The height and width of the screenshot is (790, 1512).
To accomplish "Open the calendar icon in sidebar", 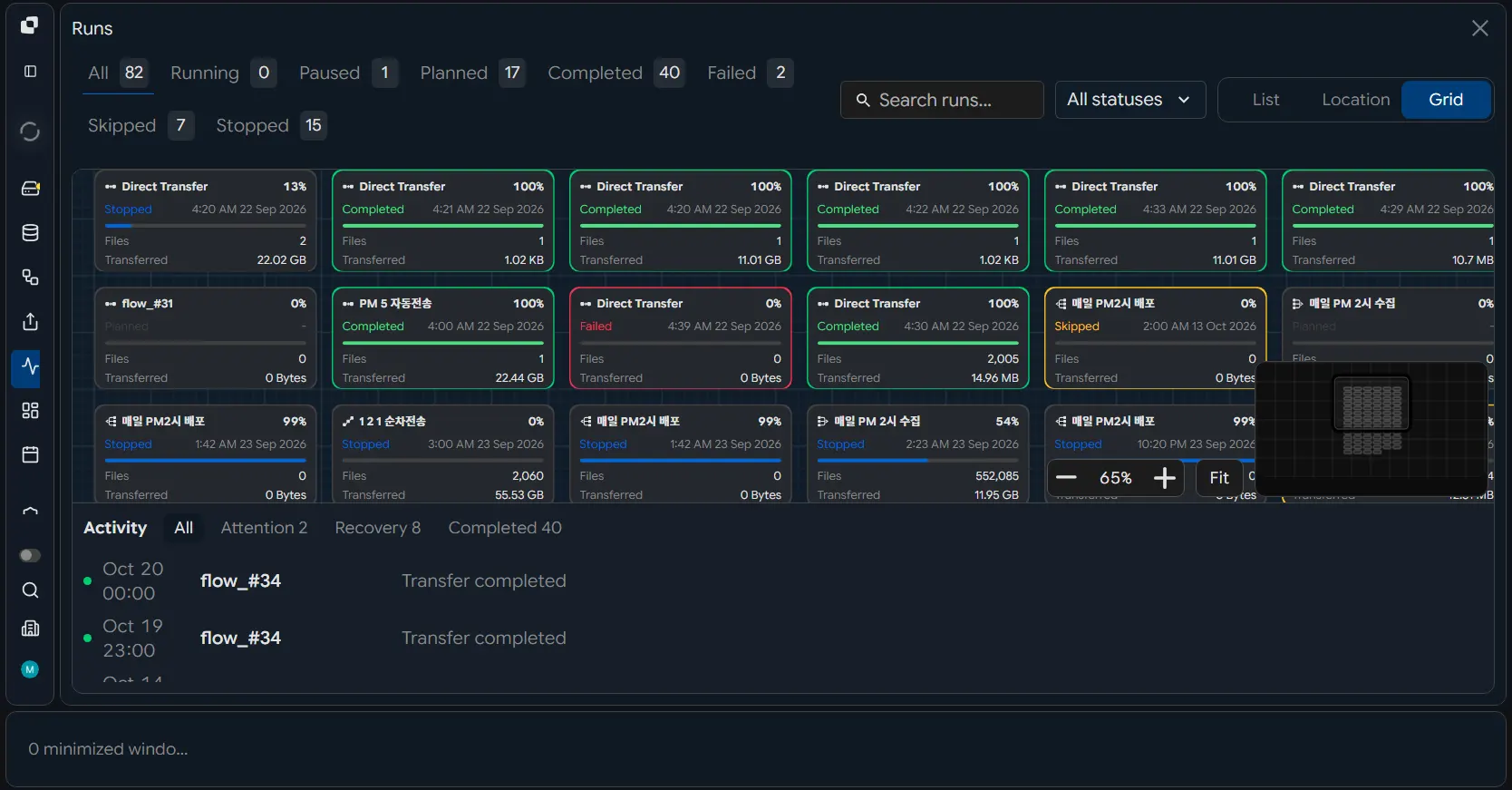I will tap(30, 454).
